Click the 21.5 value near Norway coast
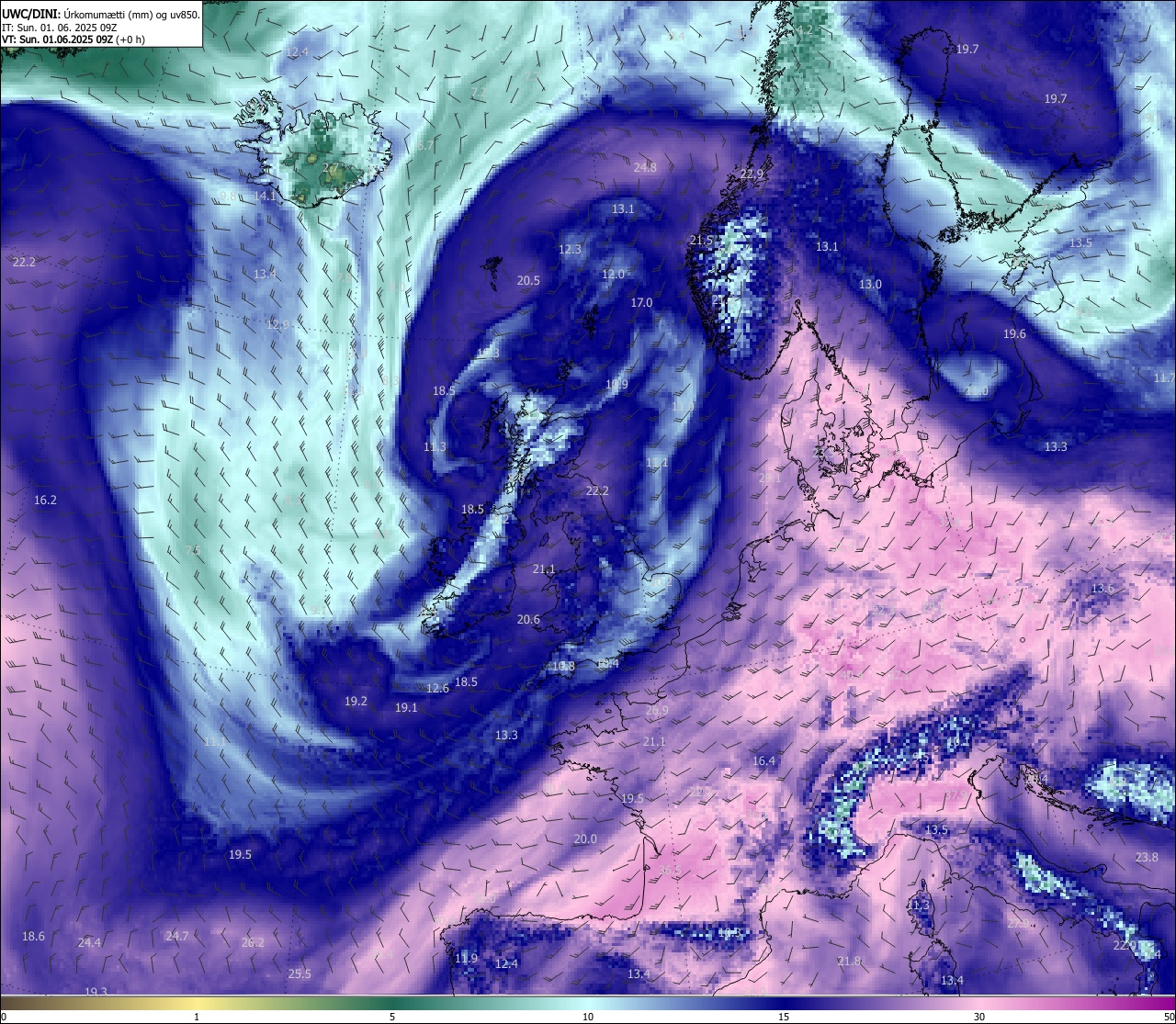Screen dimensions: 1176x1024 click(x=701, y=241)
